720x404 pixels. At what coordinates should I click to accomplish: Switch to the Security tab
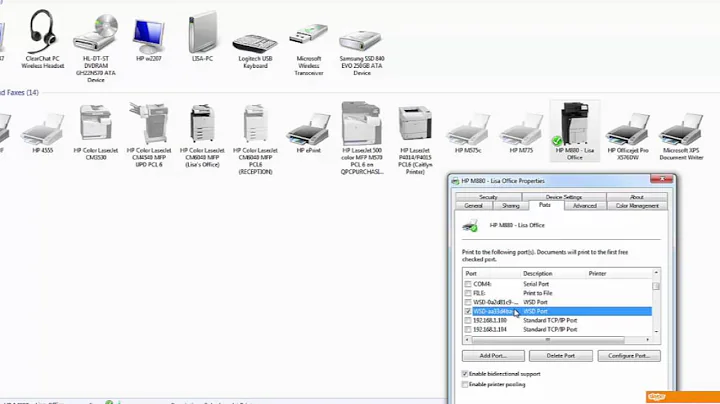point(488,197)
